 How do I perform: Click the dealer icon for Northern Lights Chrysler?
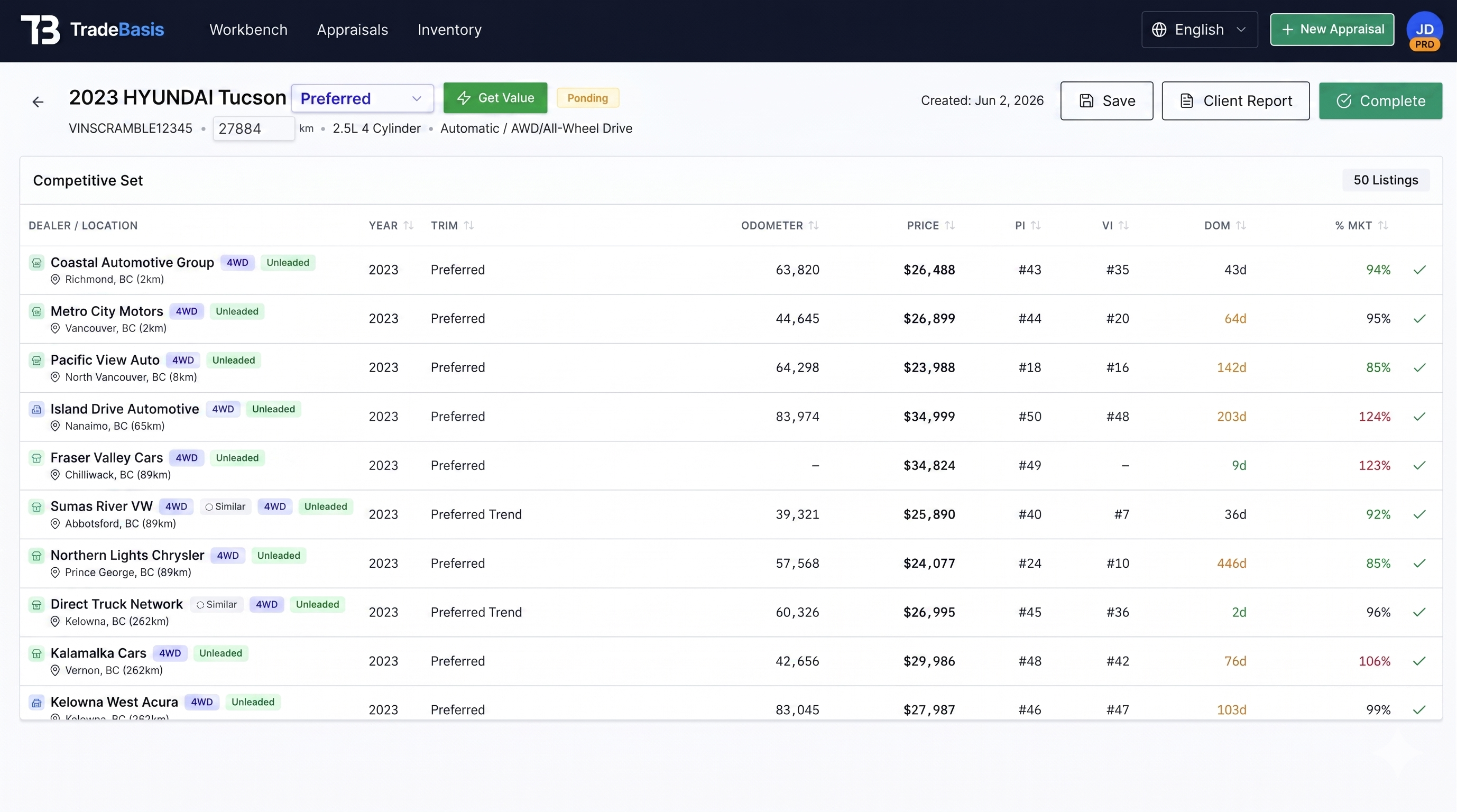click(x=37, y=556)
